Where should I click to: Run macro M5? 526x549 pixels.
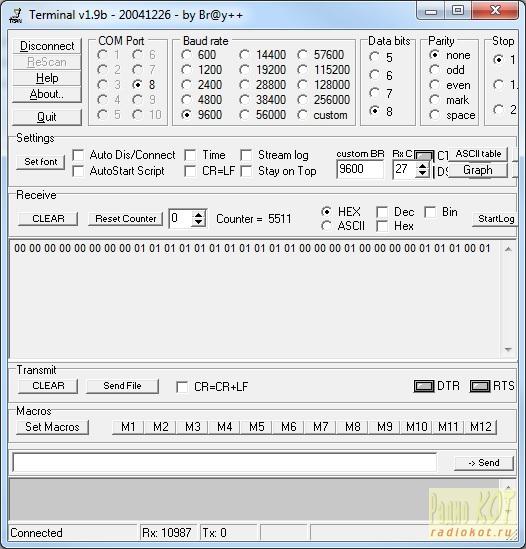click(256, 427)
